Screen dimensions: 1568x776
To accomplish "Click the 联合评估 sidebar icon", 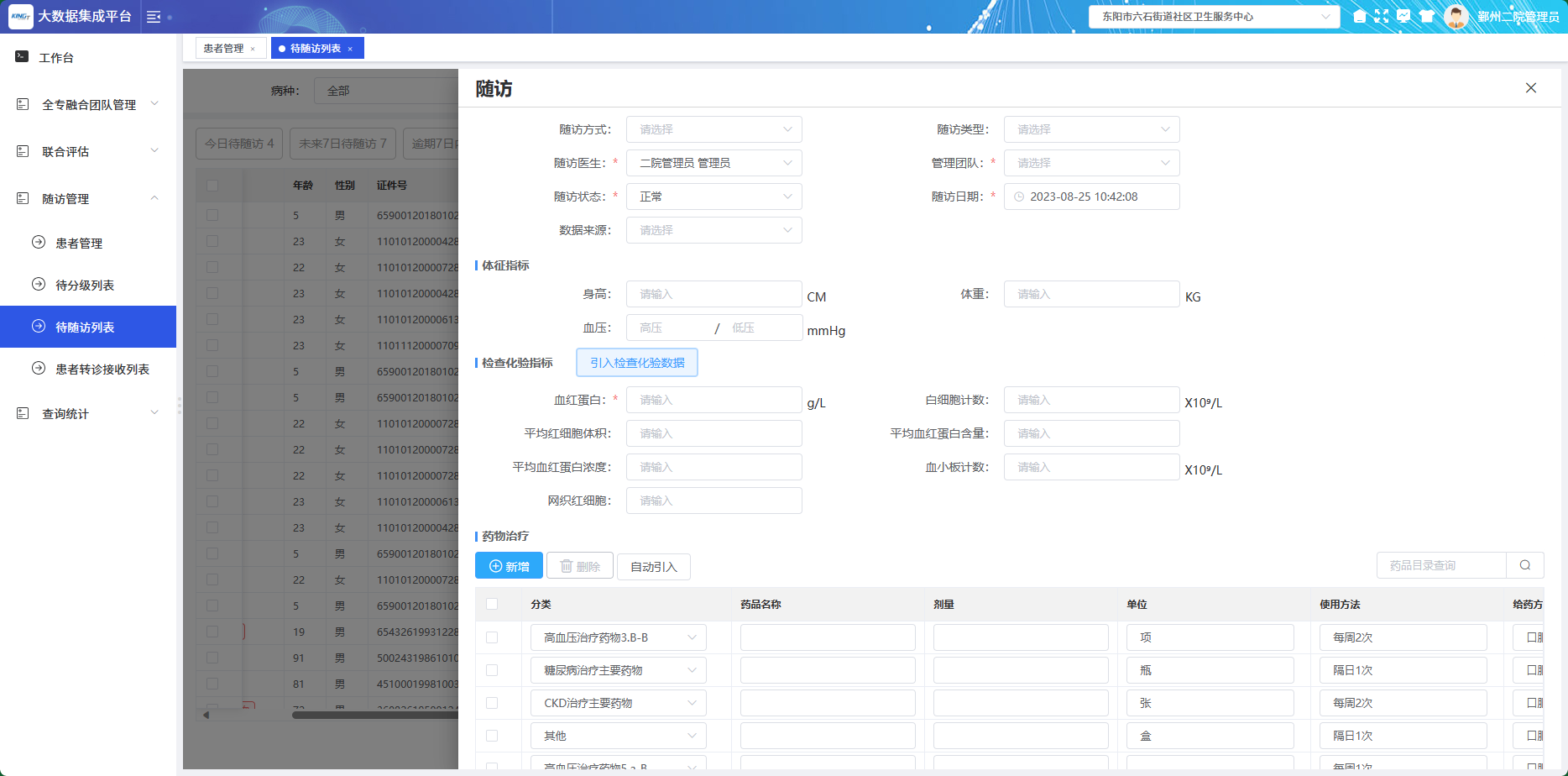I will click(x=23, y=151).
